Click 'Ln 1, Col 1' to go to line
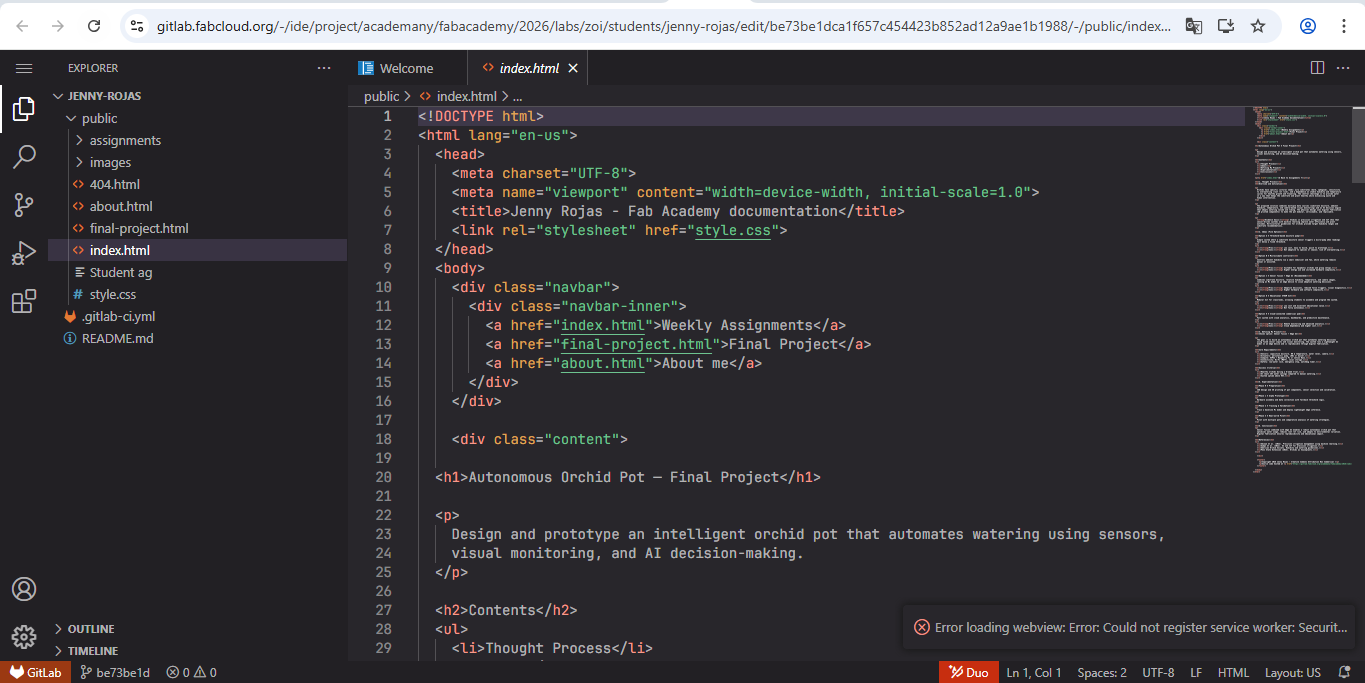This screenshot has height=683, width=1365. click(1033, 672)
